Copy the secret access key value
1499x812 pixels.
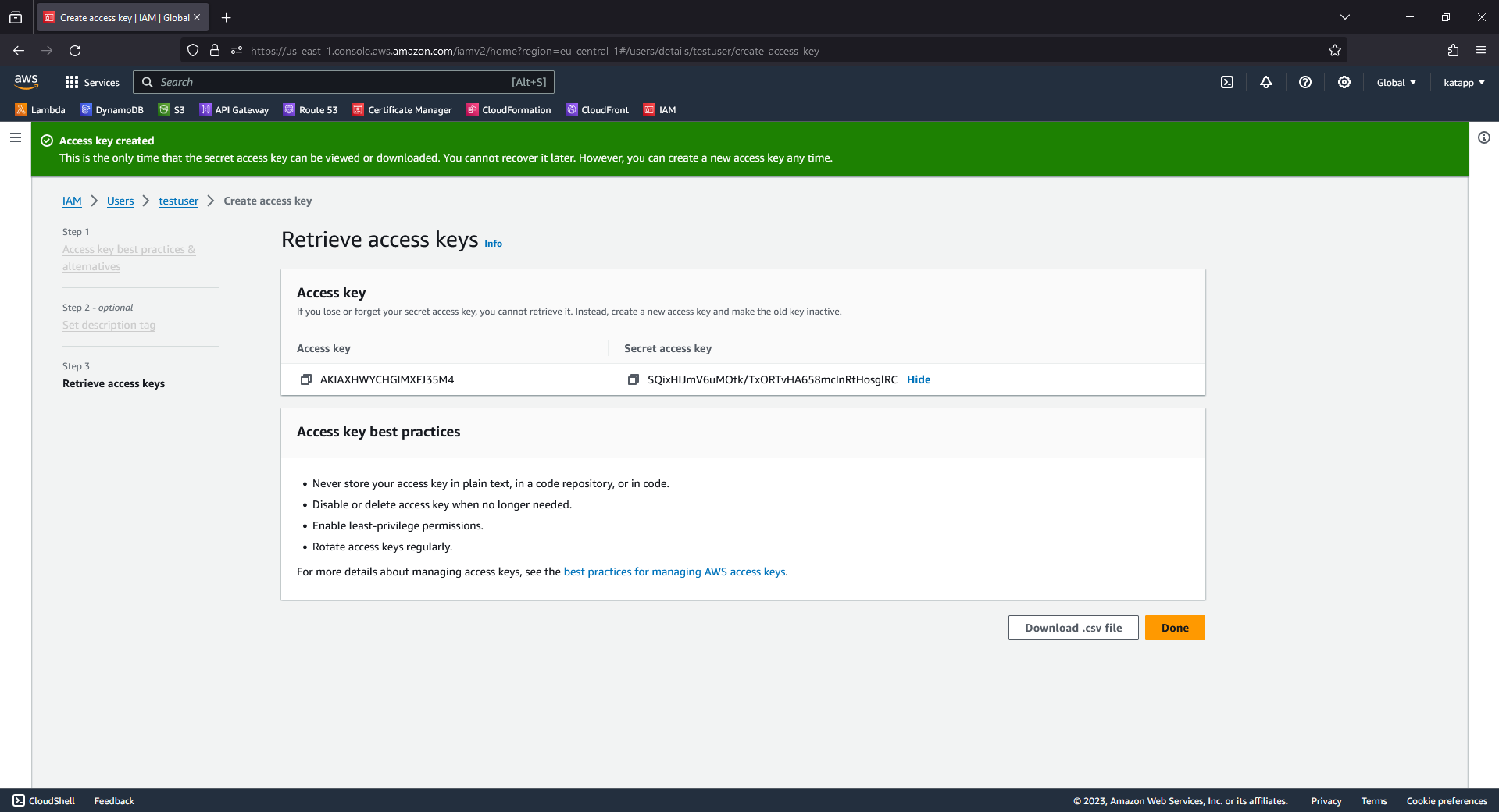[634, 379]
